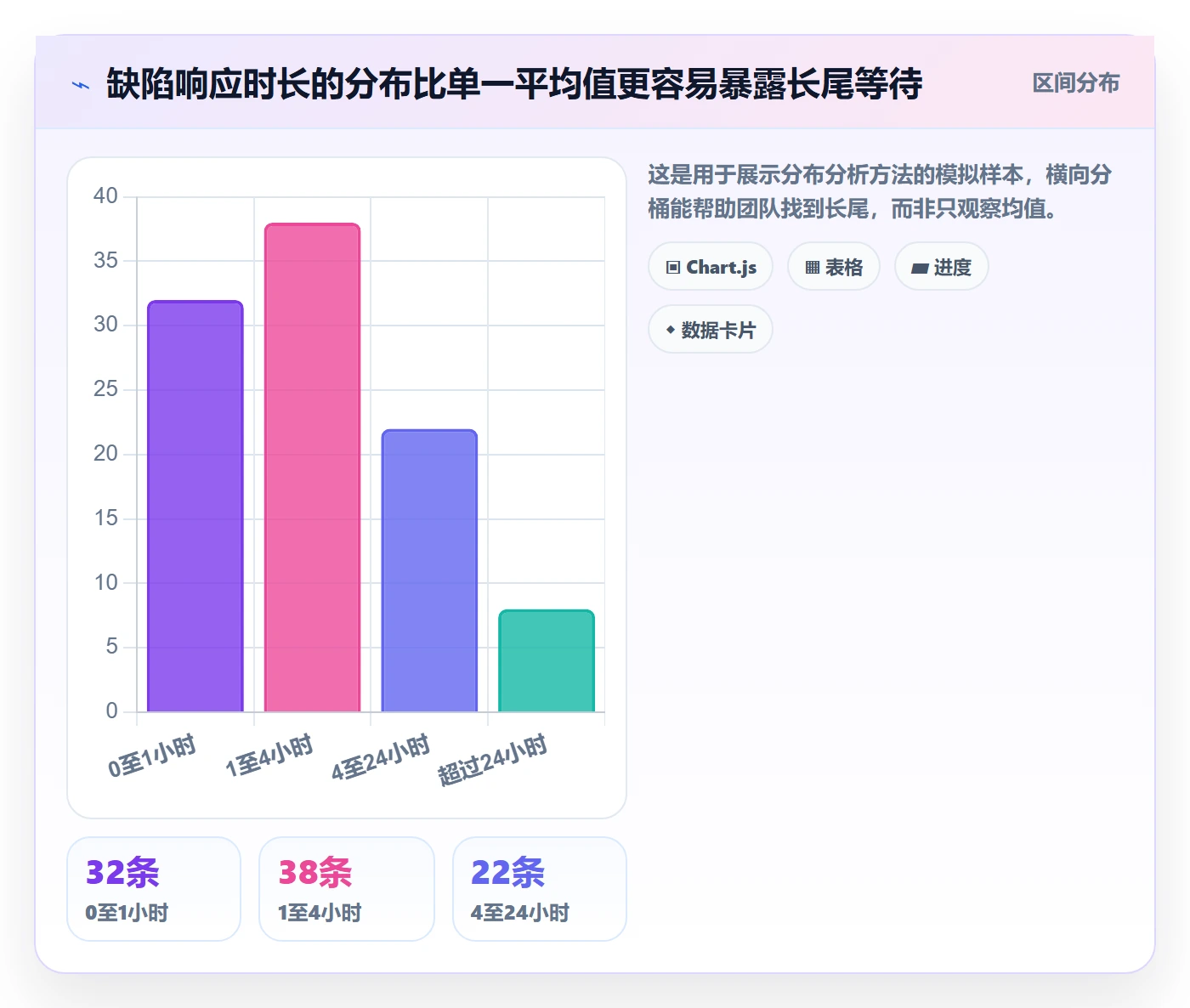Open the 22条 data card
1190x1008 pixels.
point(540,889)
